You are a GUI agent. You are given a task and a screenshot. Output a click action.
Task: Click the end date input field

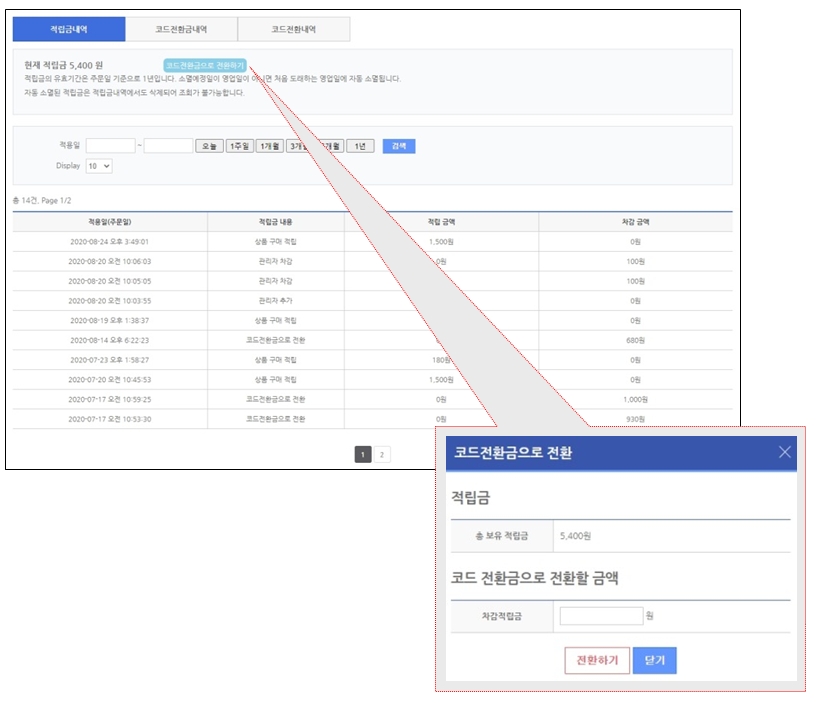(x=168, y=146)
